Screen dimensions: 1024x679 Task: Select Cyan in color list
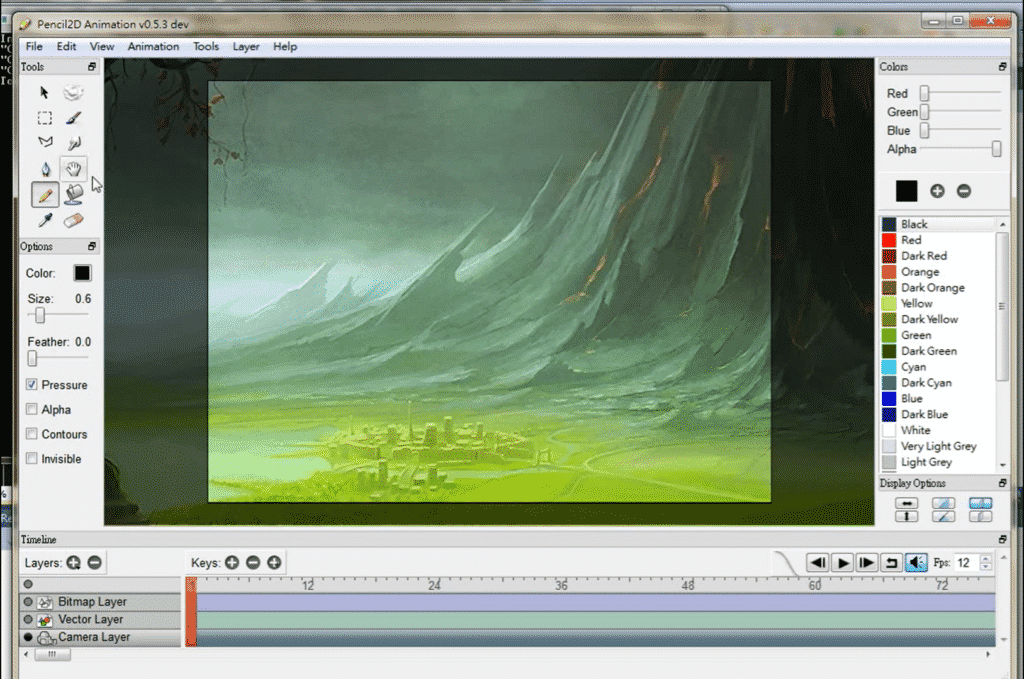click(938, 367)
